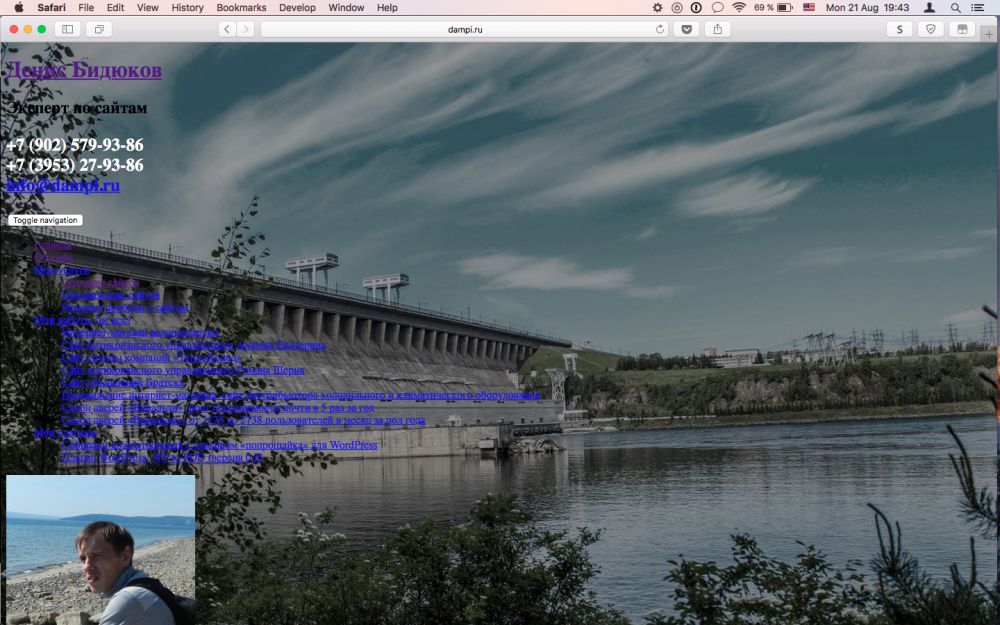Image resolution: width=1000 pixels, height=625 pixels.
Task: Open the Продвижение сайтов link
Action: pos(111,295)
